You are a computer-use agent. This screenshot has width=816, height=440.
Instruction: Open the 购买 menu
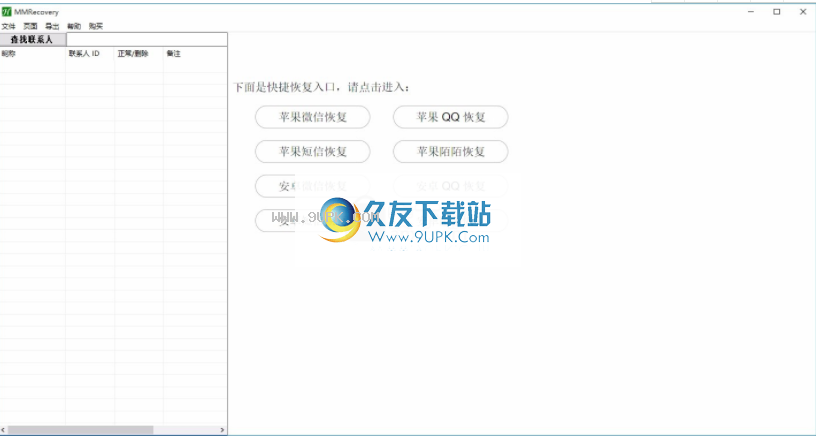pyautogui.click(x=96, y=26)
